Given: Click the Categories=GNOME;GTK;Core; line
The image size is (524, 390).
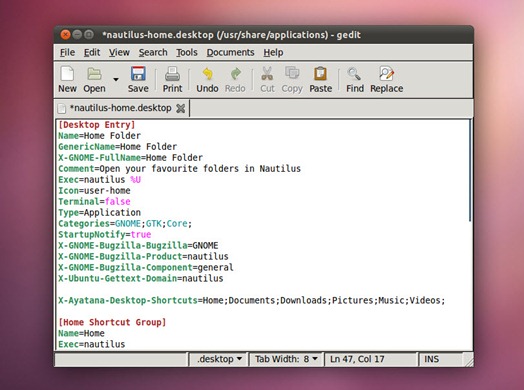Looking at the screenshot, I should click(125, 224).
